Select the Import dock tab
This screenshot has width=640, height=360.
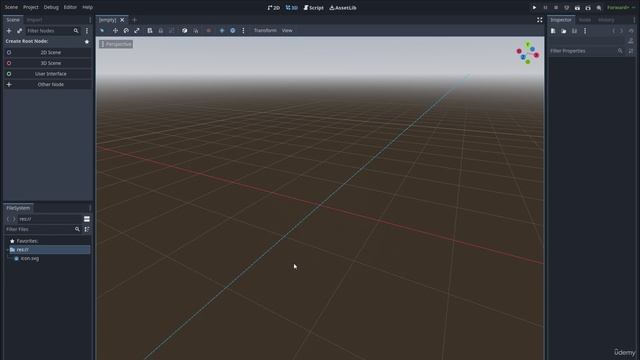point(34,20)
